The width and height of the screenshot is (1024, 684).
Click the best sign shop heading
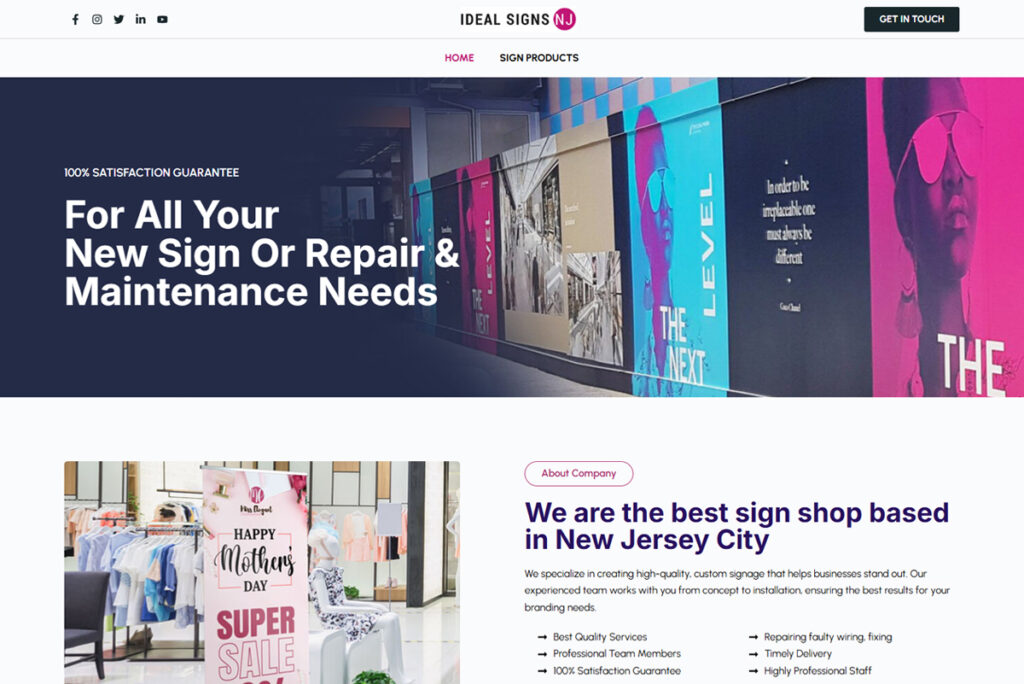tap(737, 527)
